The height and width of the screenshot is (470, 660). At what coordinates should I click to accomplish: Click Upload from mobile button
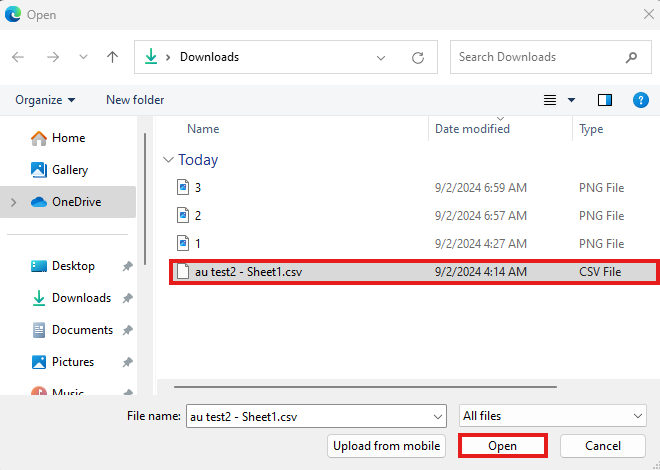[x=386, y=446]
